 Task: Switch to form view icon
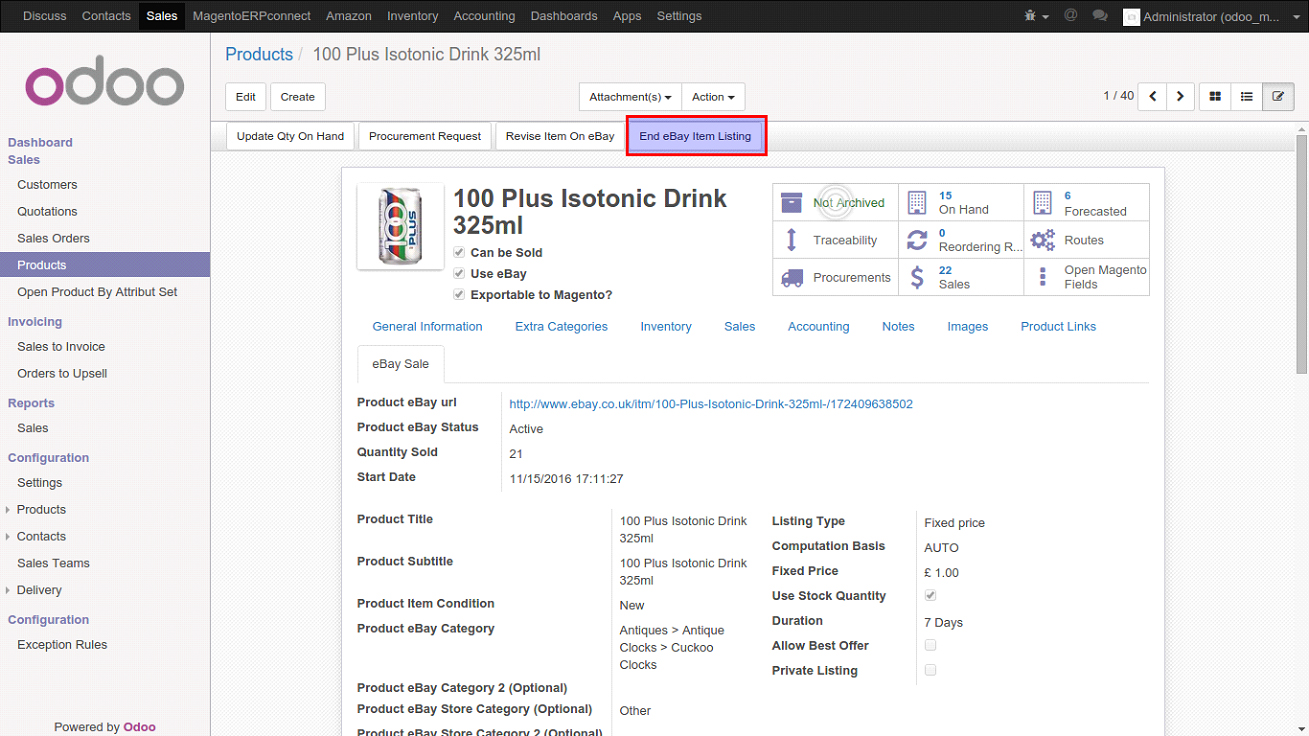pos(1277,96)
